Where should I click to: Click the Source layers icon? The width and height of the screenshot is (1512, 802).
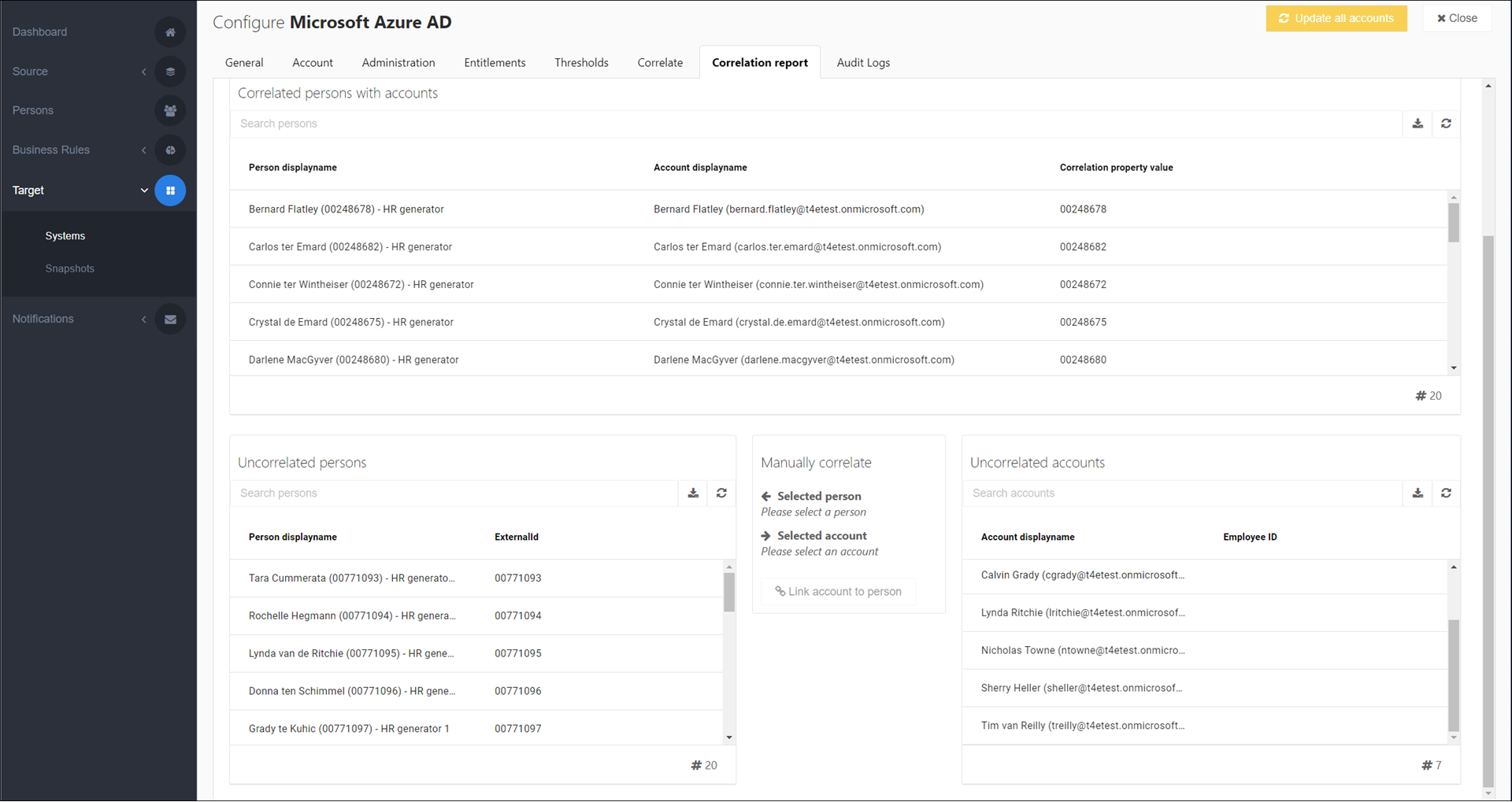coord(170,72)
